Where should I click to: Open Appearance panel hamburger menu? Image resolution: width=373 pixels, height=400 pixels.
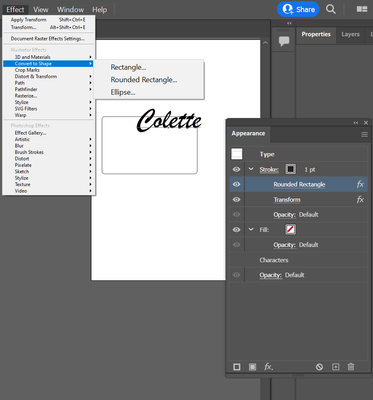pyautogui.click(x=364, y=135)
